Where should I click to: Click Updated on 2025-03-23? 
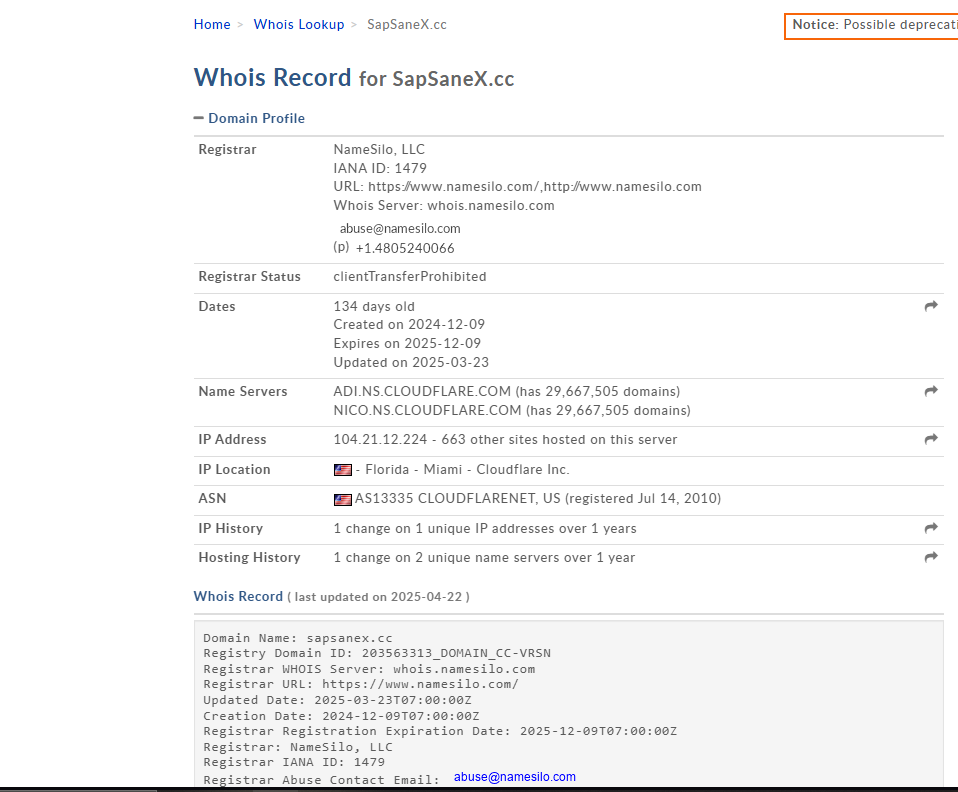411,362
